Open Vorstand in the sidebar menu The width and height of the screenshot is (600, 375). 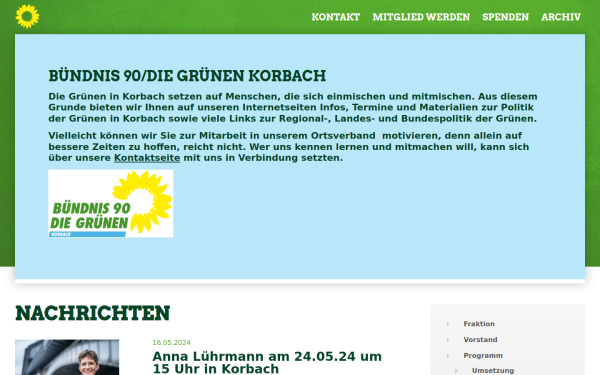tap(480, 339)
